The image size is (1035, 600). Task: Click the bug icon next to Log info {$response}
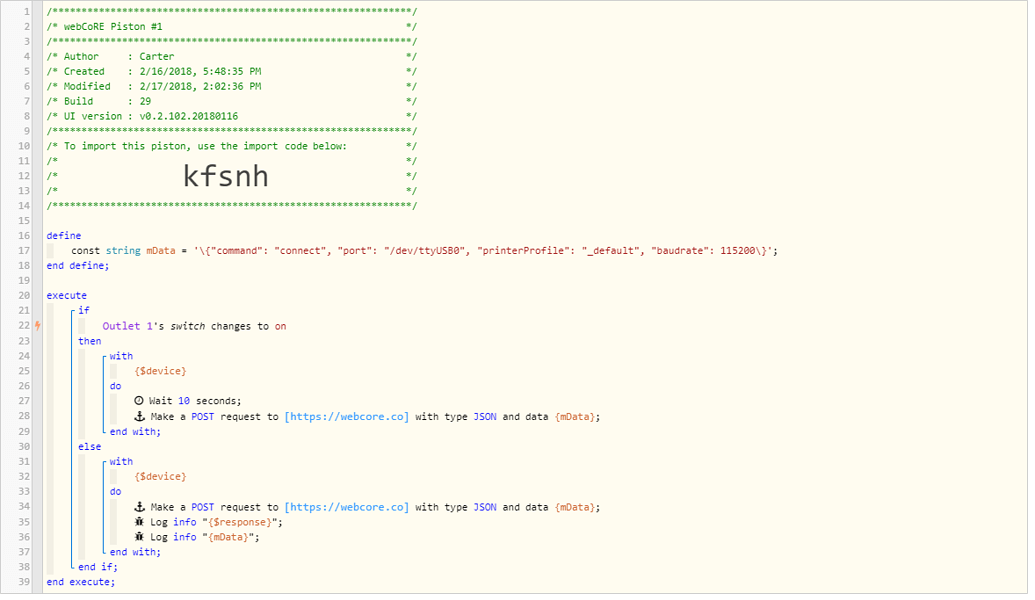(x=140, y=521)
